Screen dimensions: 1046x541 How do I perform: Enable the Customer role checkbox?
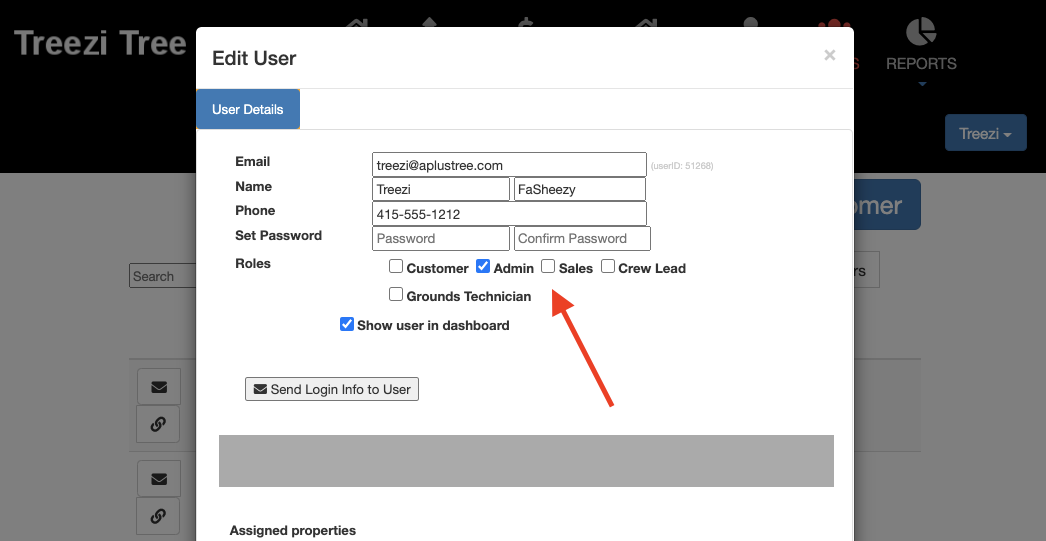click(x=396, y=267)
